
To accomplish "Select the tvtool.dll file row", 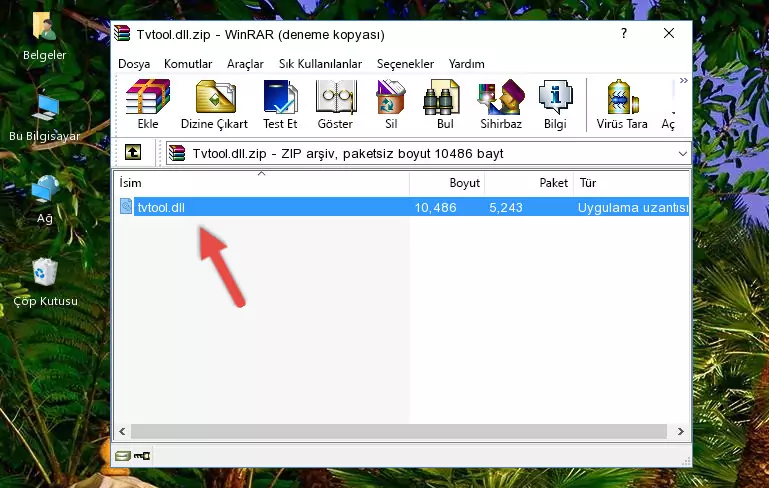I will click(x=403, y=207).
